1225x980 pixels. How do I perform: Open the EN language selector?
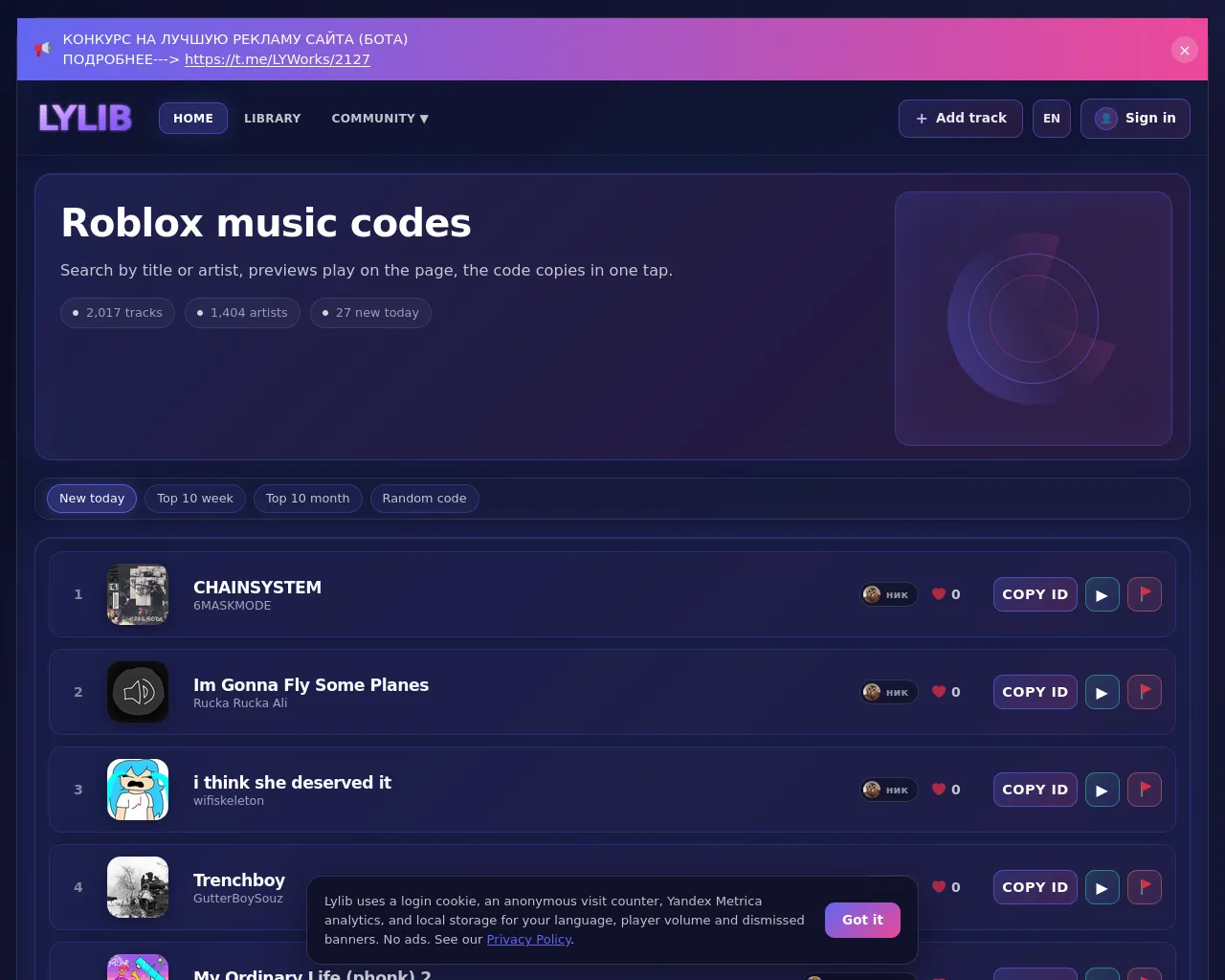(x=1052, y=119)
